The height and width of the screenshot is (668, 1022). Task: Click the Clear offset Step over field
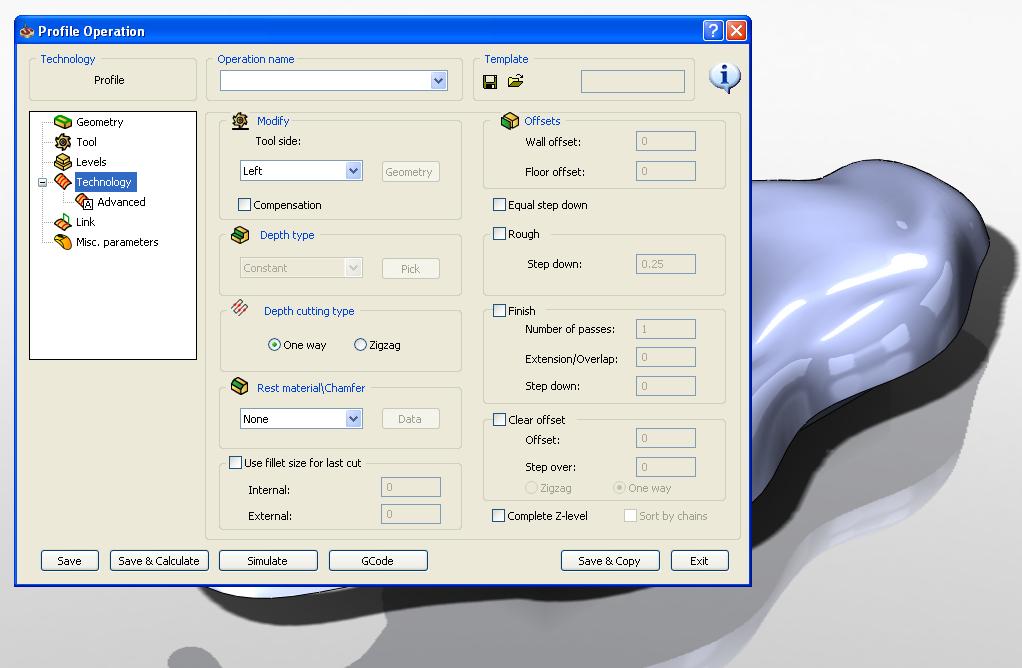pyautogui.click(x=665, y=467)
